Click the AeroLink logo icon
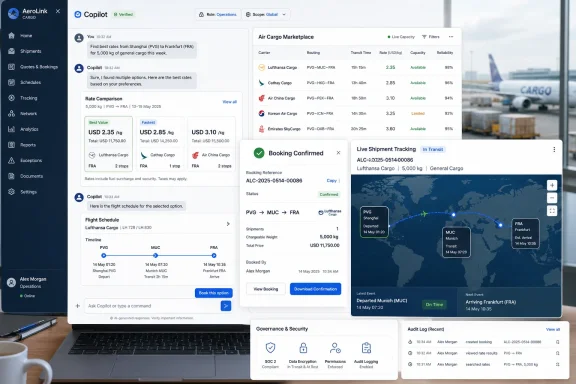Screen dimensions: 576x384 [x=13, y=14]
